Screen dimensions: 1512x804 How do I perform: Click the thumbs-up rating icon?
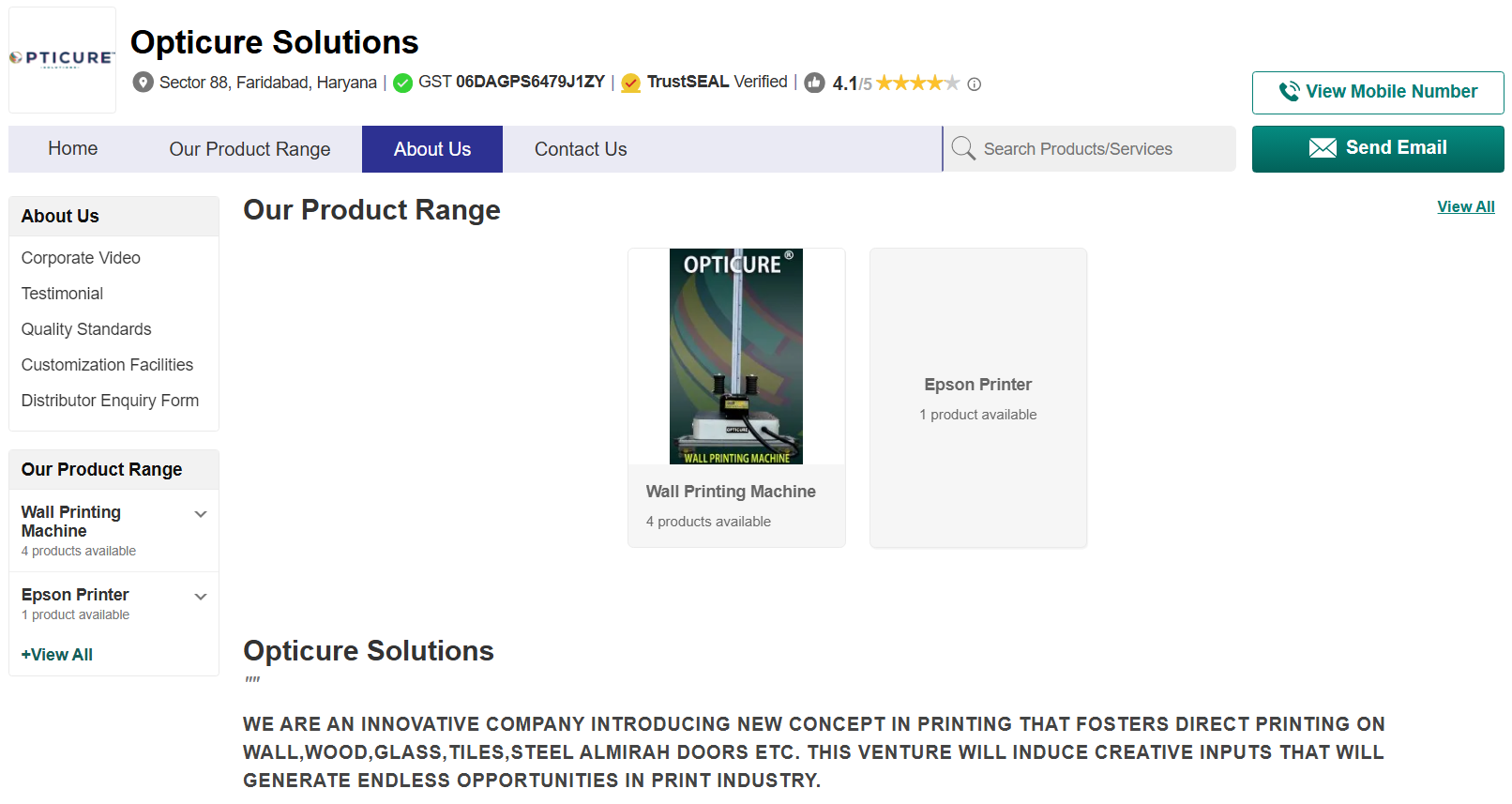(x=815, y=83)
